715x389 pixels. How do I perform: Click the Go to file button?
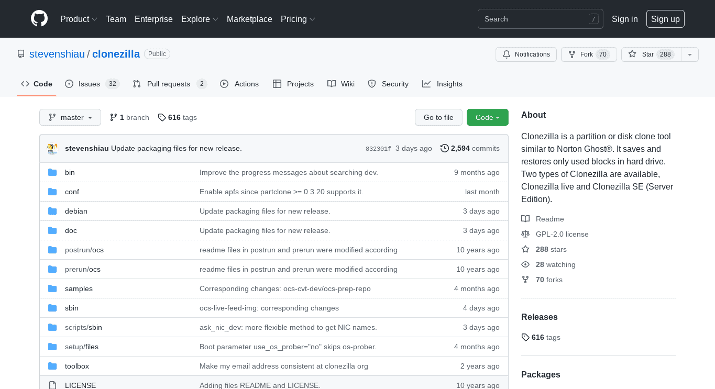(438, 117)
